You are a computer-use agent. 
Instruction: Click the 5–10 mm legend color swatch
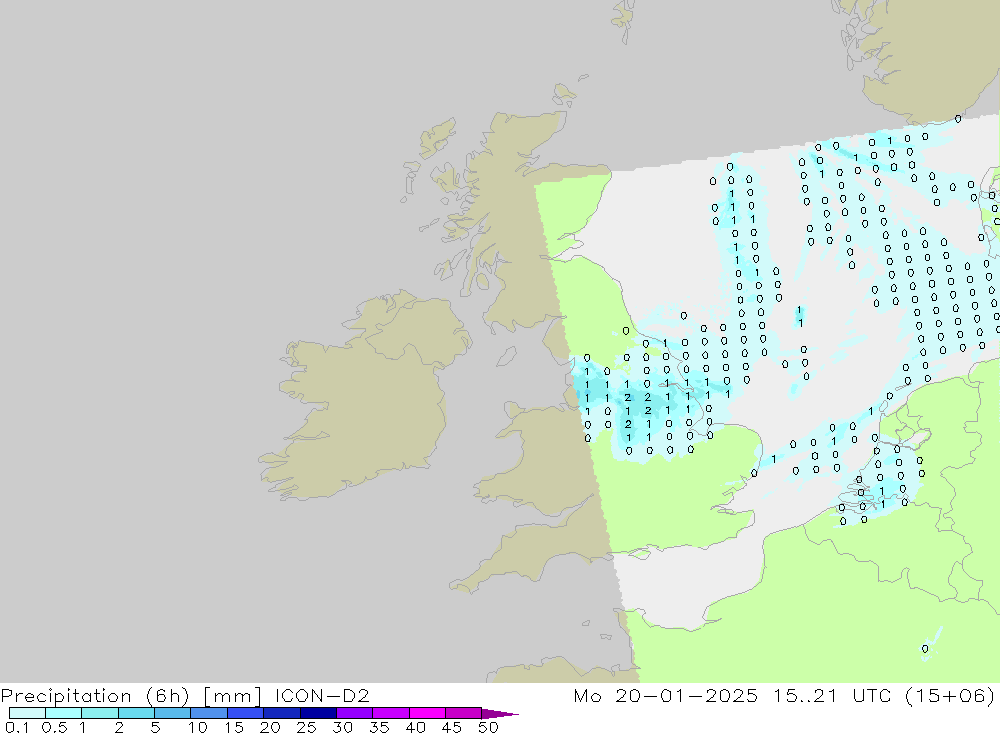pyautogui.click(x=173, y=713)
